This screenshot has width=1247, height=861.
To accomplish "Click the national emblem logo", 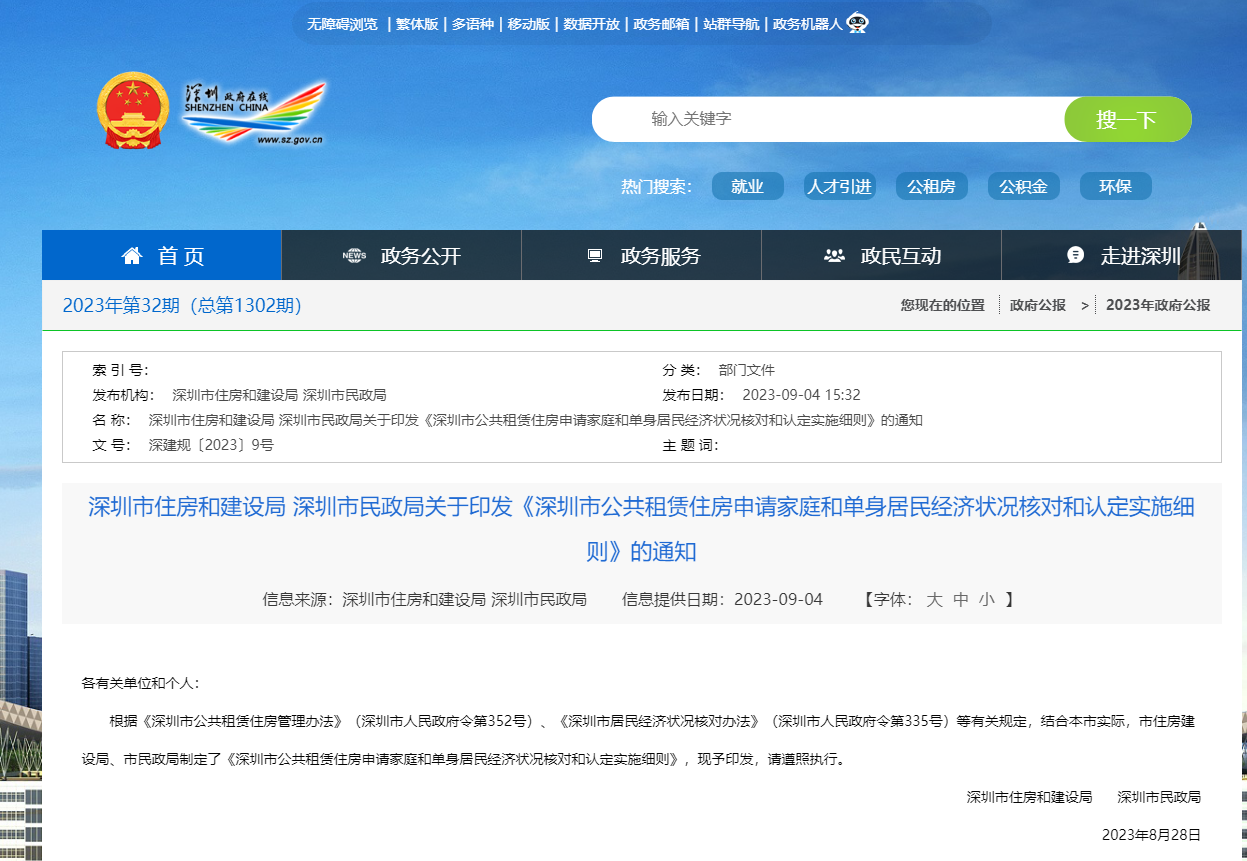I will 133,111.
